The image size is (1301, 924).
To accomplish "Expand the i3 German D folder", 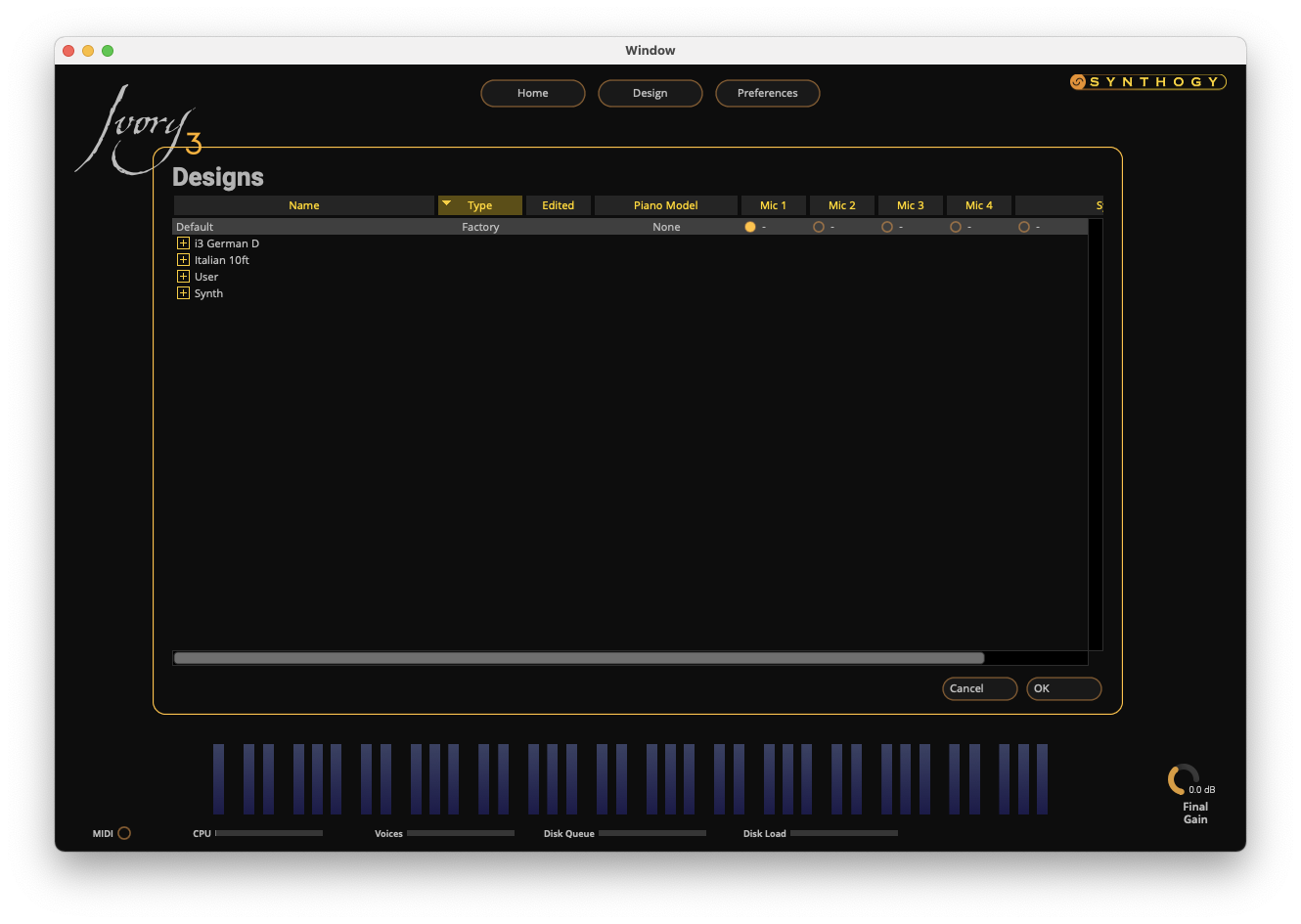I will (x=183, y=243).
